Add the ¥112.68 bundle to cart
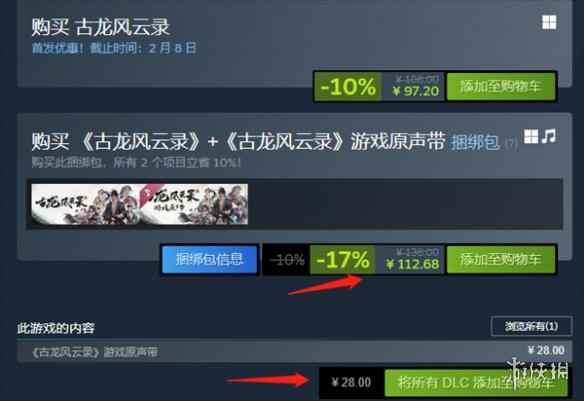Screen dimensions: 584x401 pos(501,259)
